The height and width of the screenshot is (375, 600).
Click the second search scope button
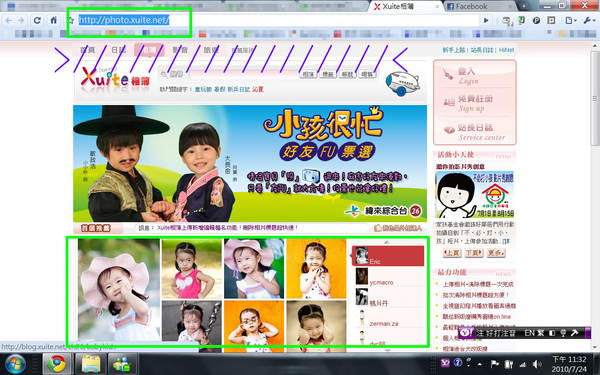pos(328,74)
